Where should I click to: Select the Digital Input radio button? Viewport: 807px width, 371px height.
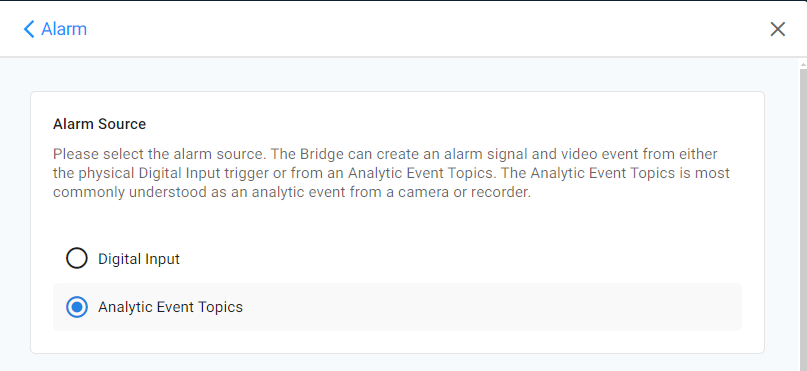pos(77,259)
